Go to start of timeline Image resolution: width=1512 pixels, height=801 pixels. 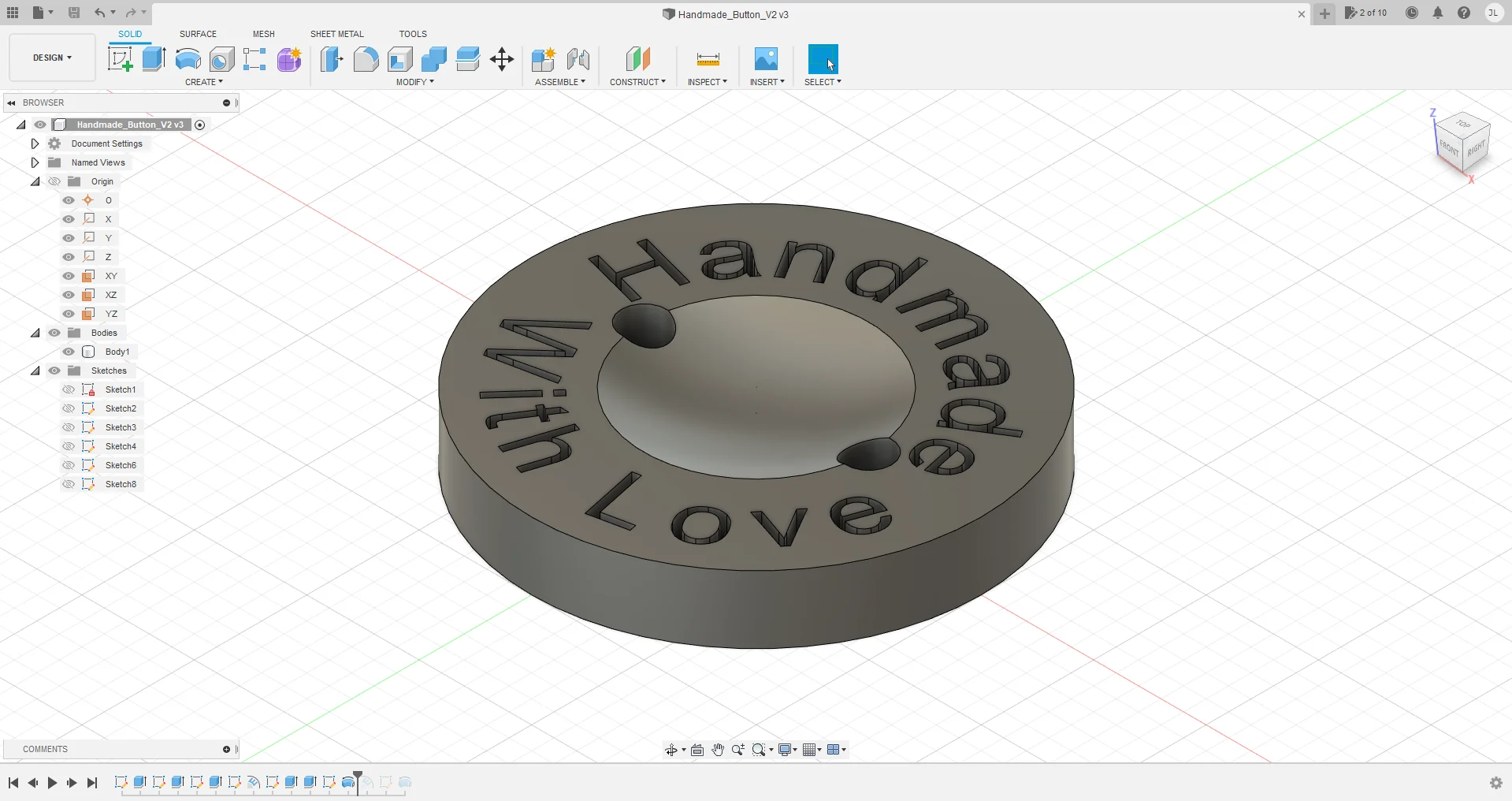point(13,783)
